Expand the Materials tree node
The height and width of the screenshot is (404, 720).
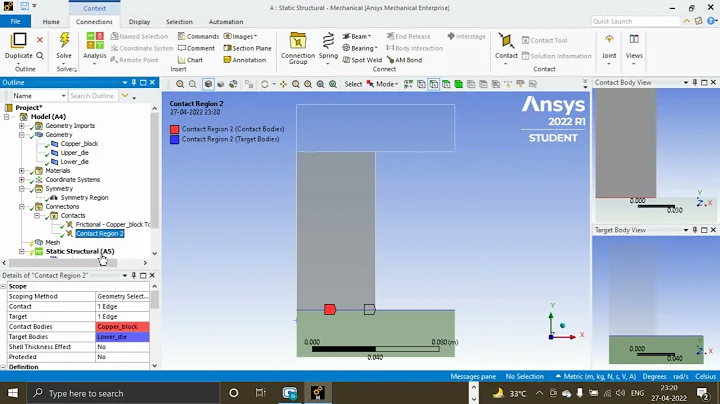pos(22,171)
